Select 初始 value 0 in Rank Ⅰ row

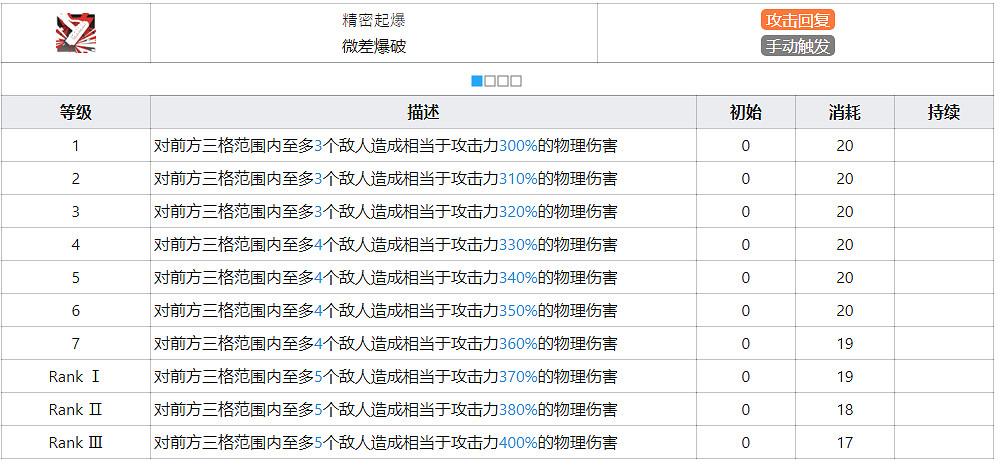coord(746,376)
